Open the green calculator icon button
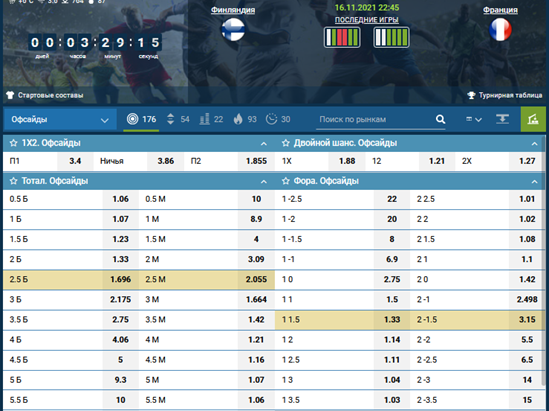Viewport: 549px width, 411px height. pyautogui.click(x=533, y=119)
